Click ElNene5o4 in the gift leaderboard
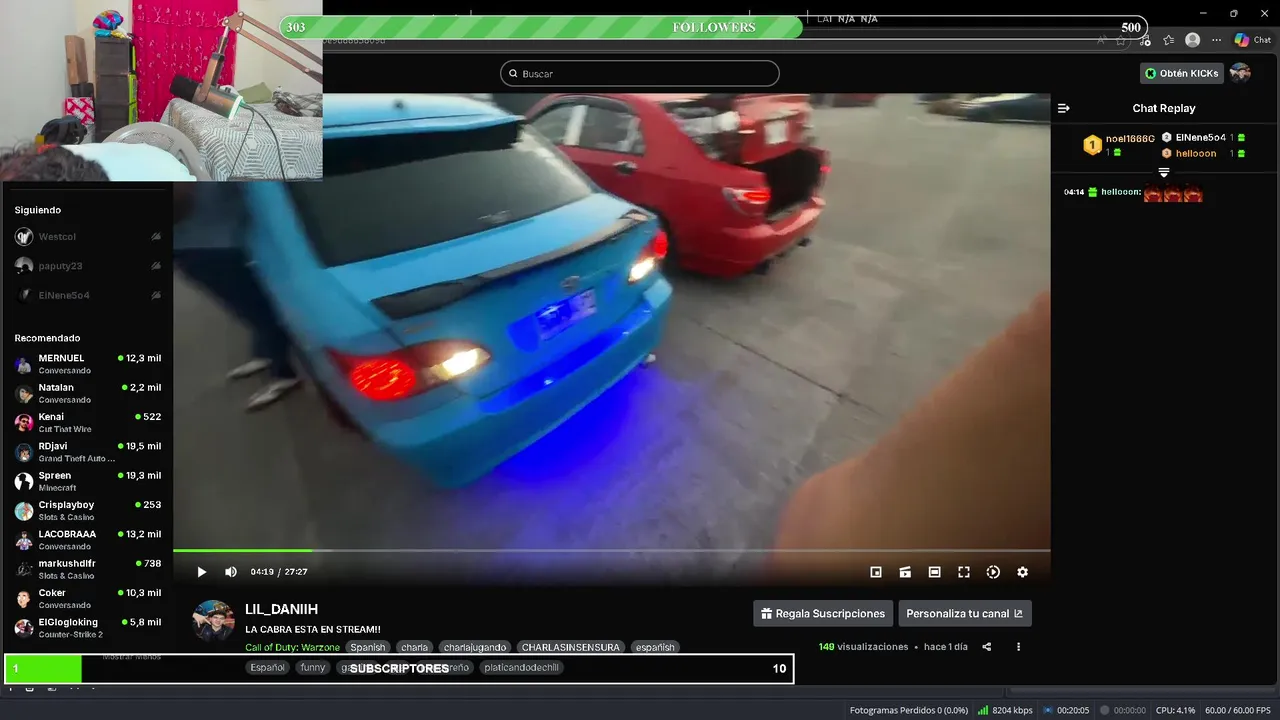Screen dimensions: 1280x720 pos(1203,137)
